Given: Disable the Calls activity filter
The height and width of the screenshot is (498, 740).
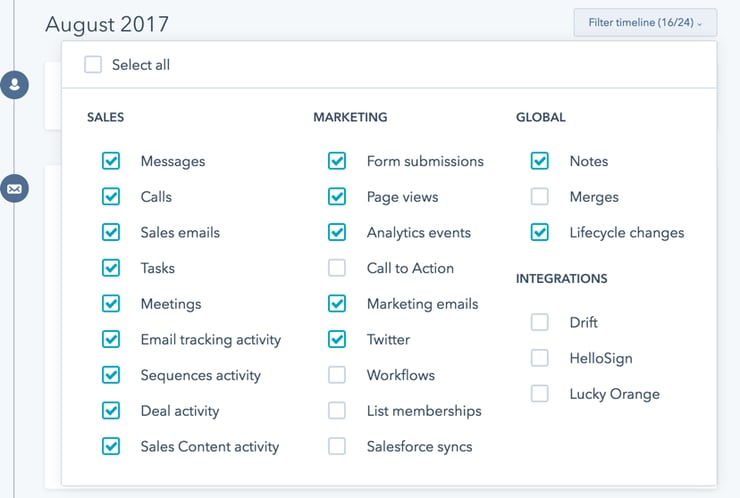Looking at the screenshot, I should click(x=111, y=197).
